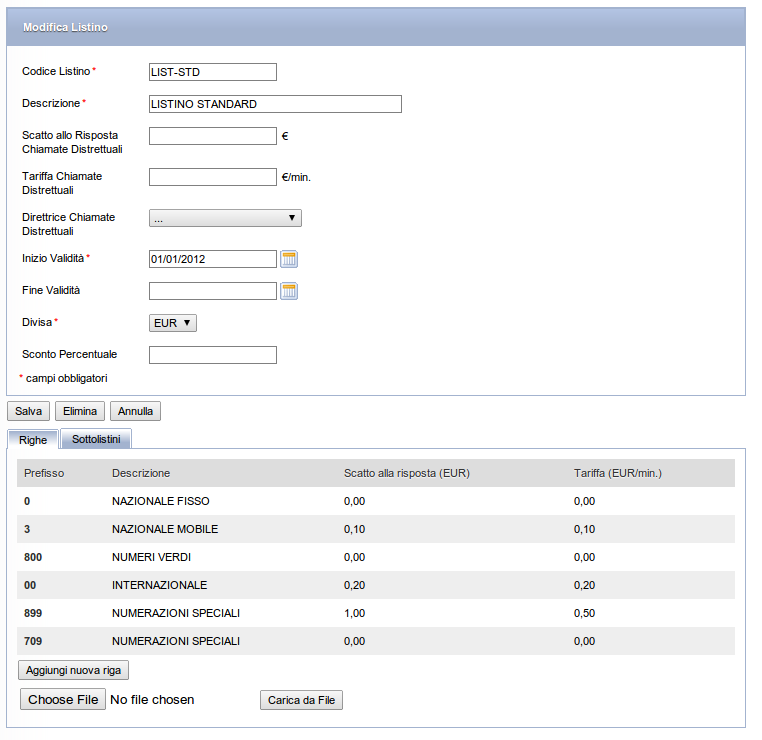762x740 pixels.
Task: Focus the Sconto Percentuale input field
Action: (x=213, y=355)
